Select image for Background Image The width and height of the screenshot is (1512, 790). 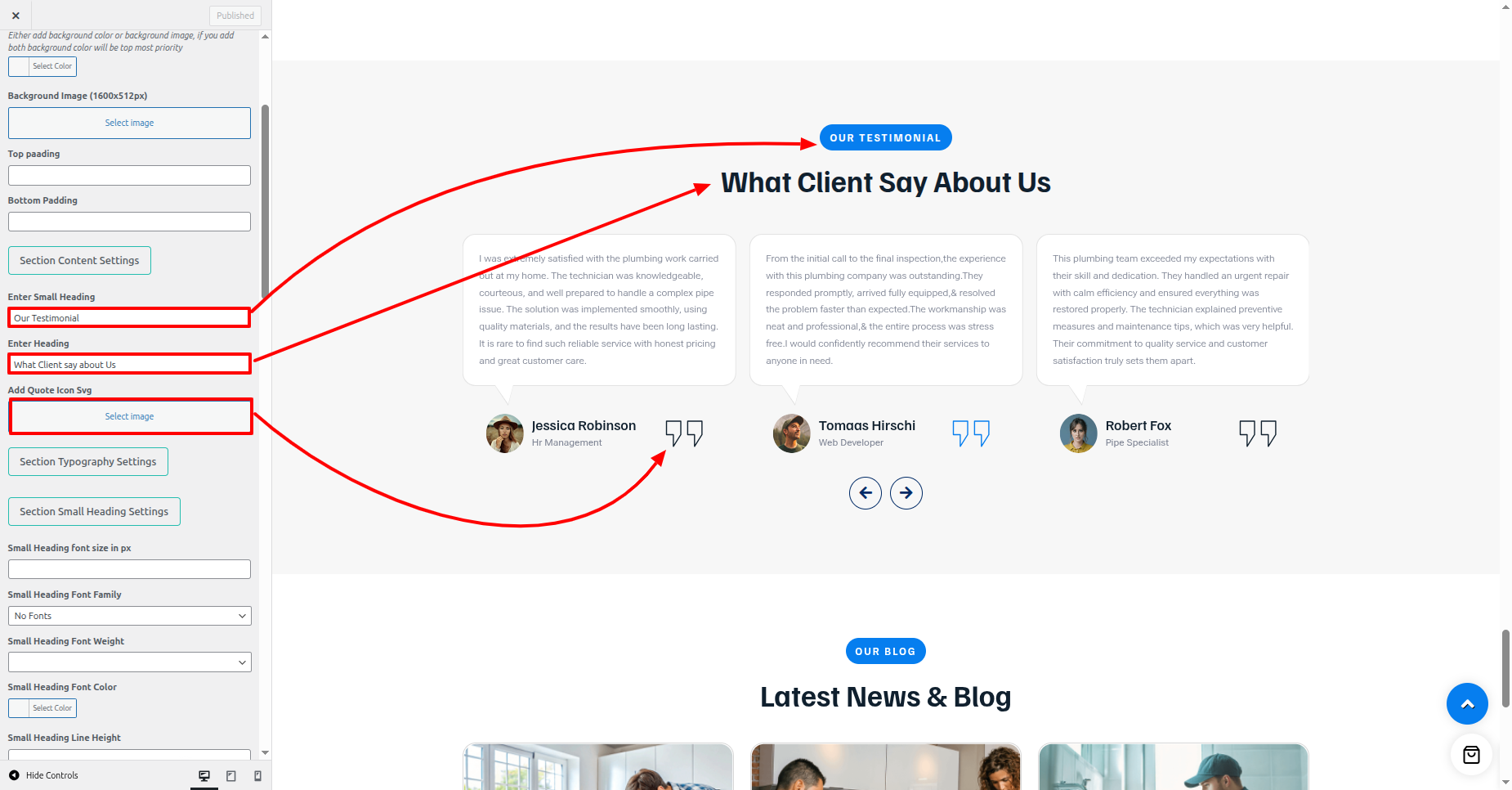point(129,123)
